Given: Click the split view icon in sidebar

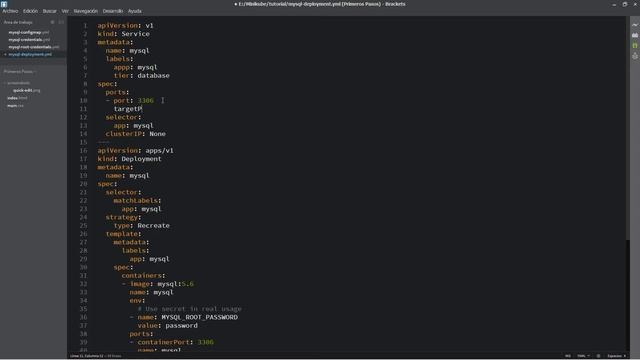Looking at the screenshot, I should coord(61,22).
